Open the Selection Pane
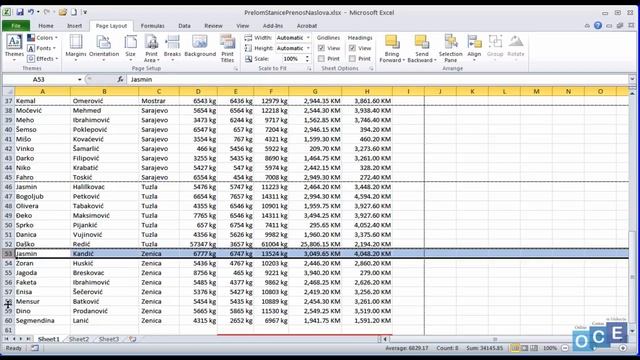640x360 pixels. [x=451, y=48]
